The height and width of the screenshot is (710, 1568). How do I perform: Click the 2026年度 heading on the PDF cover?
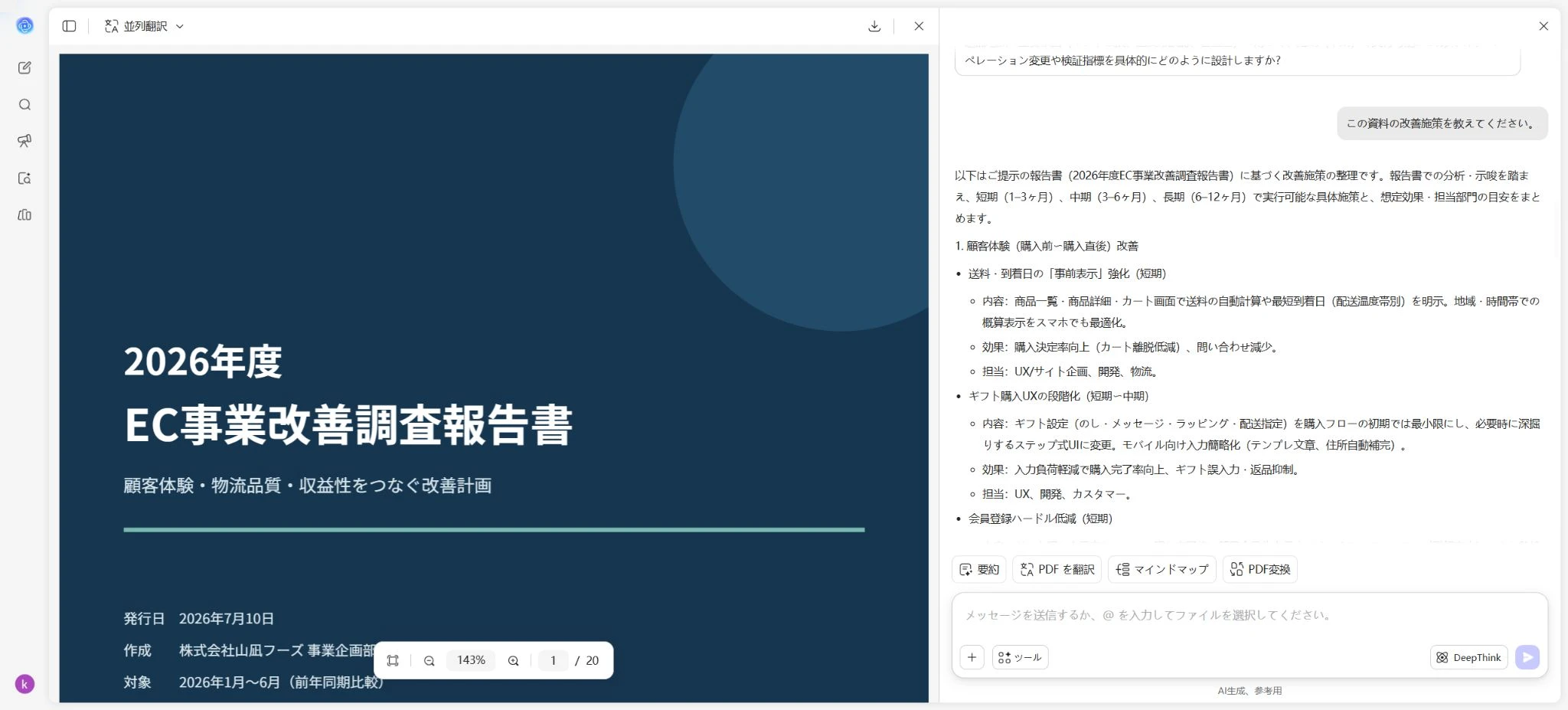[203, 362]
